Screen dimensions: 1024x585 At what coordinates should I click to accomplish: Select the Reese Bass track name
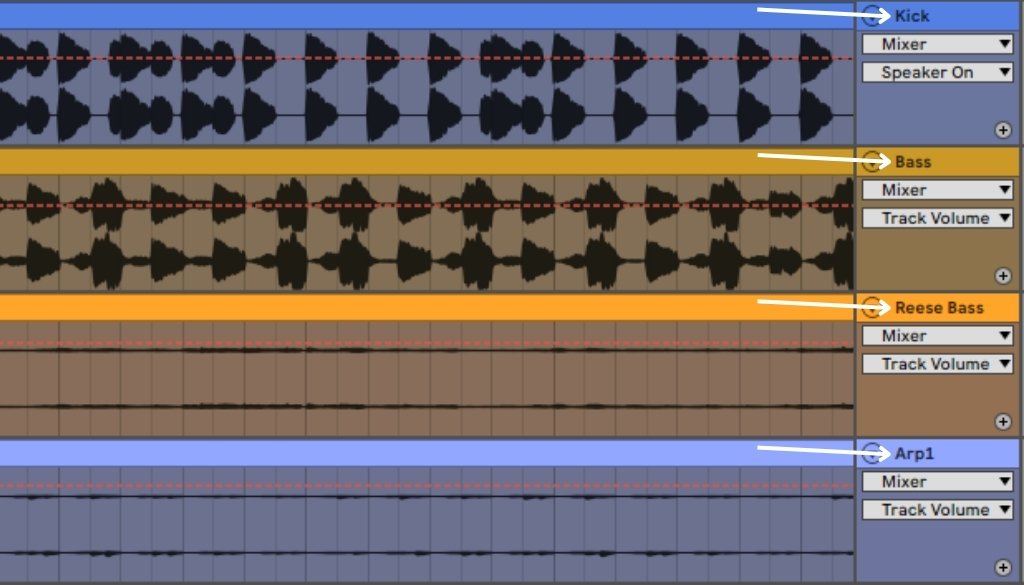(939, 307)
